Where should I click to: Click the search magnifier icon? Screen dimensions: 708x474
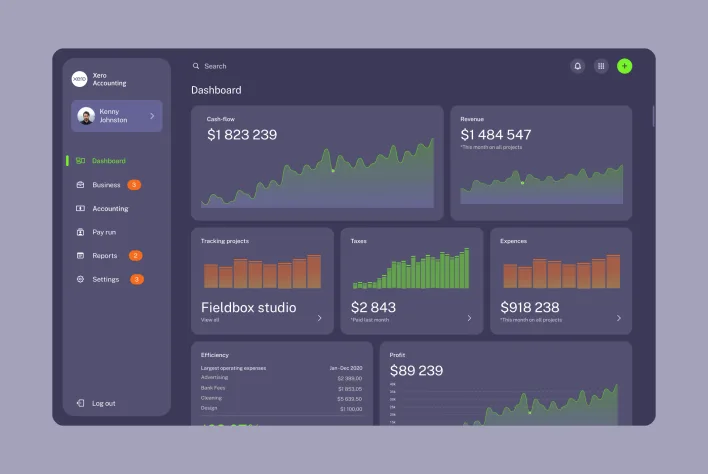point(196,66)
